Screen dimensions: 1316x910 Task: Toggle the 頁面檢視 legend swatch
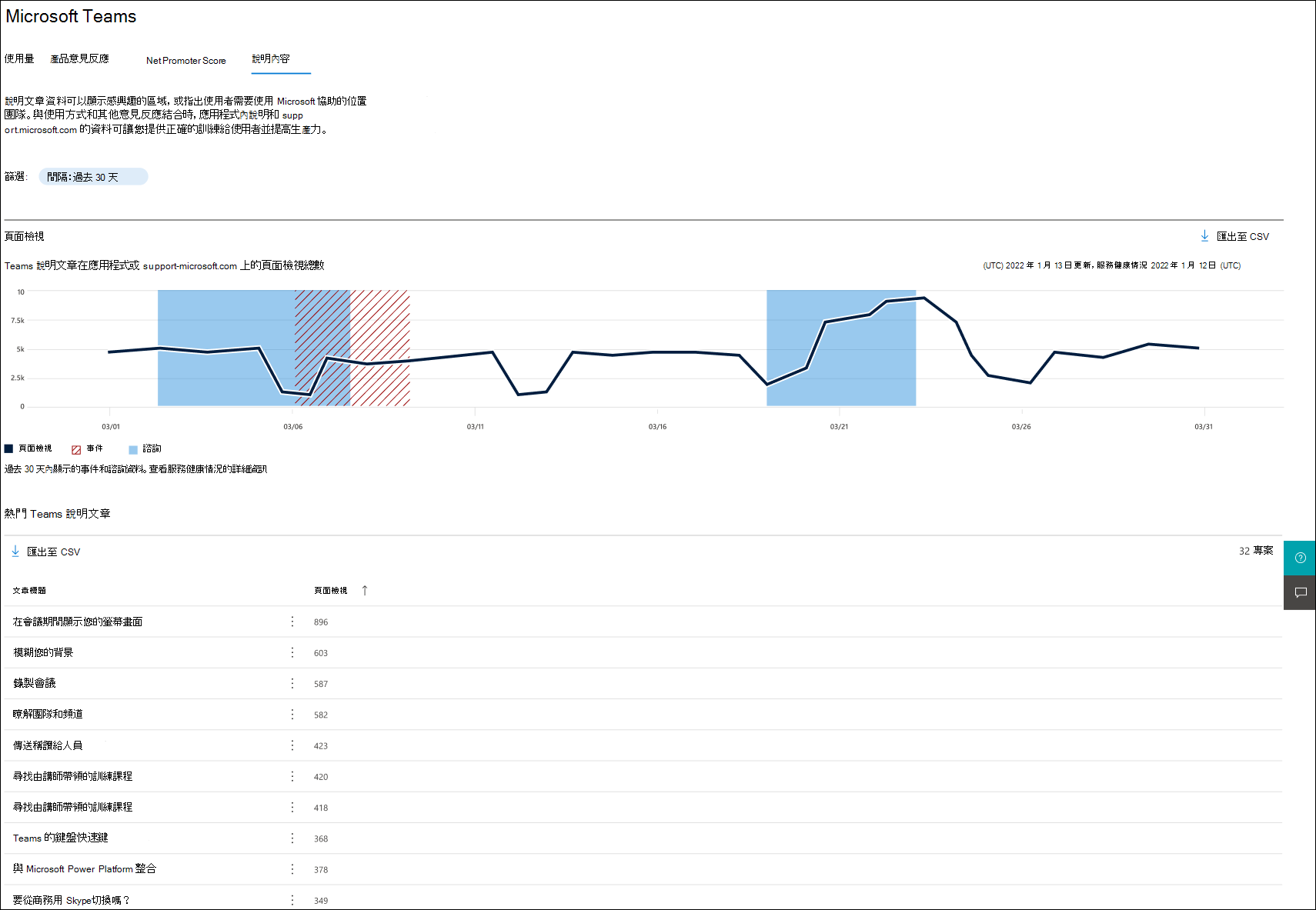pyautogui.click(x=8, y=448)
